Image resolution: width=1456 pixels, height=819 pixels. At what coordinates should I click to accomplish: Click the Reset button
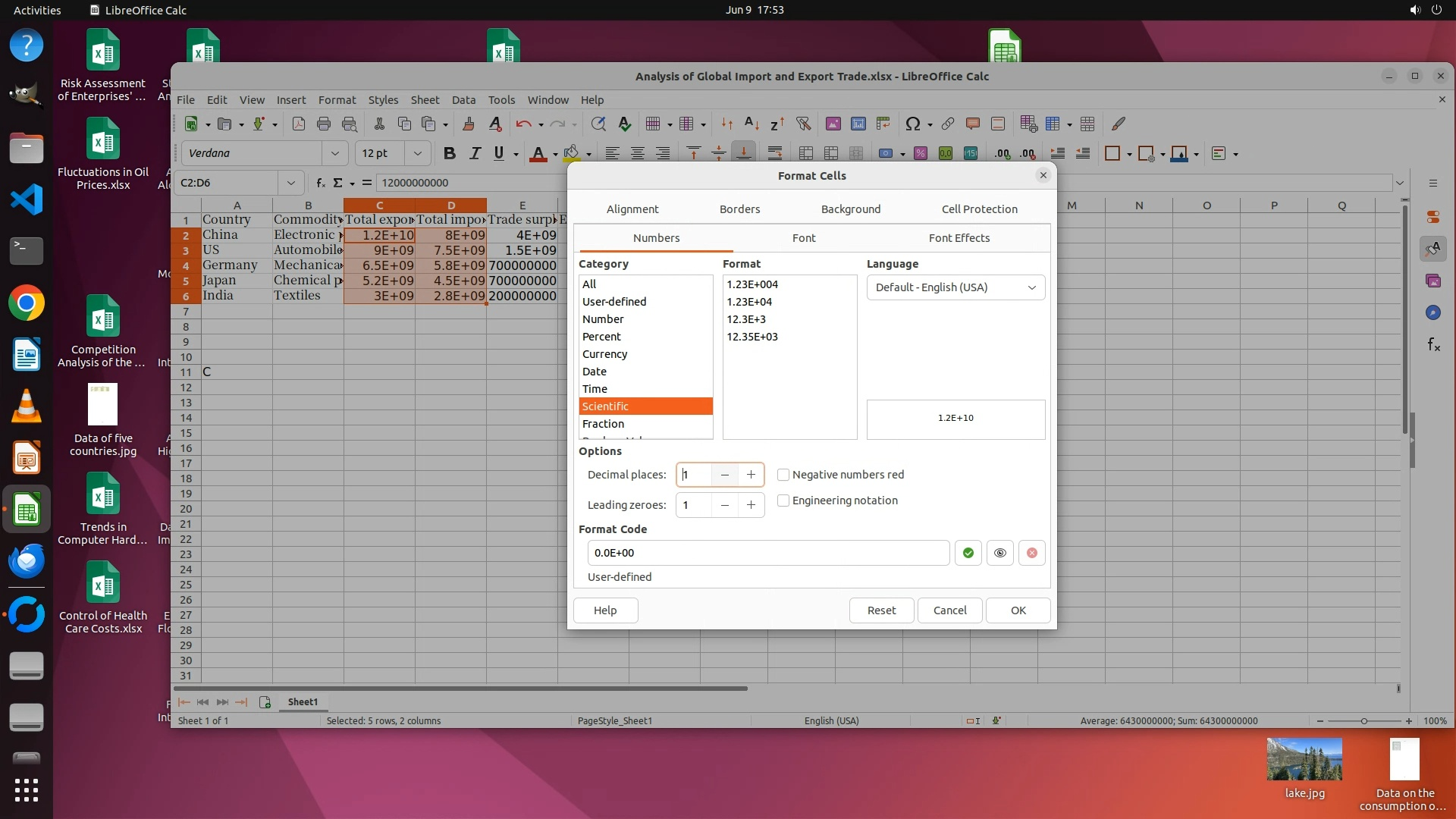(881, 610)
